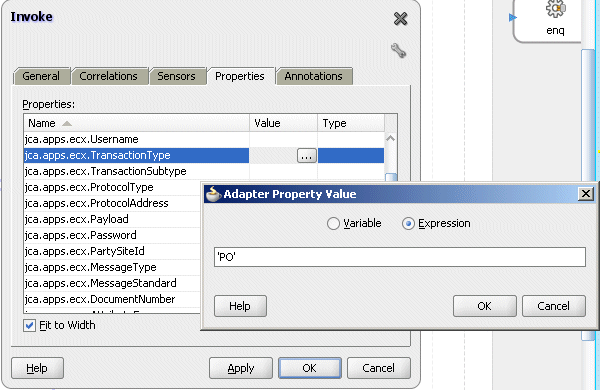Click OK in the Invoke dialog
Viewport: 600px width, 390px height.
tap(310, 368)
